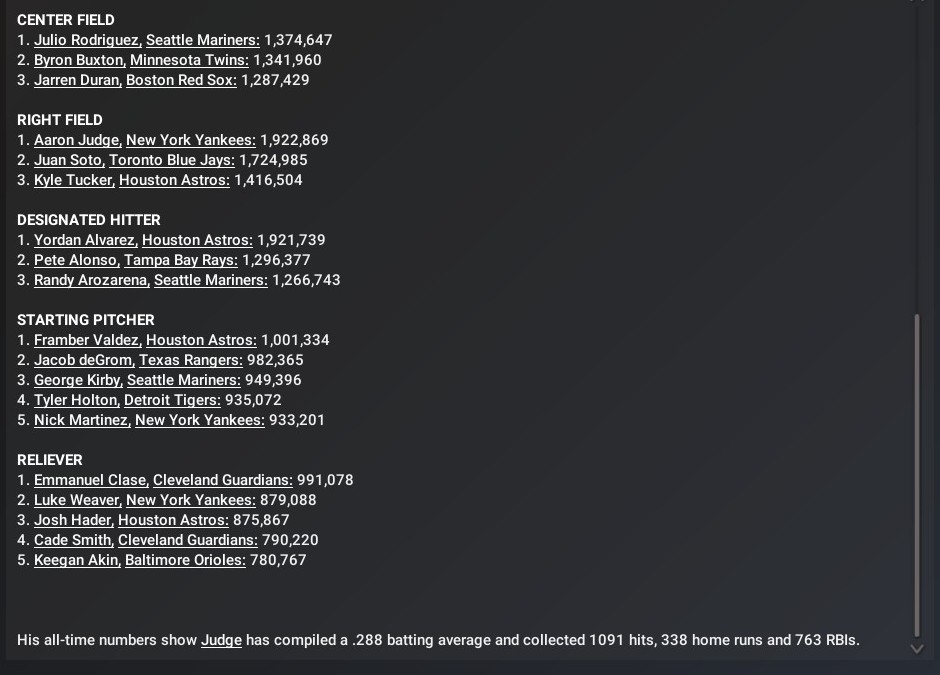Click the Baltimore Orioles team link
This screenshot has height=675, width=940.
tap(185, 560)
